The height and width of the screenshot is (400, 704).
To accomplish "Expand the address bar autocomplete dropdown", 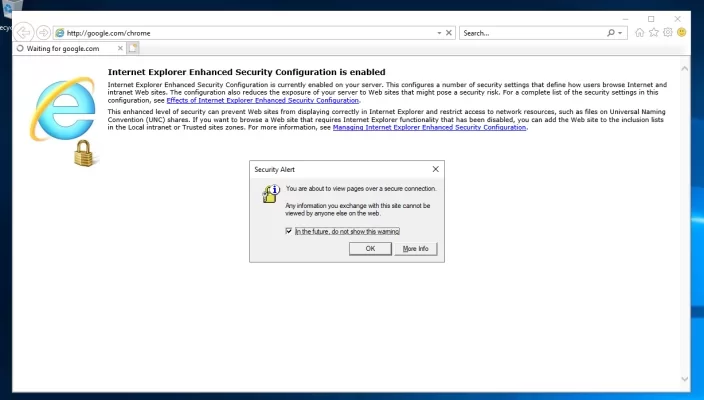I will click(438, 33).
